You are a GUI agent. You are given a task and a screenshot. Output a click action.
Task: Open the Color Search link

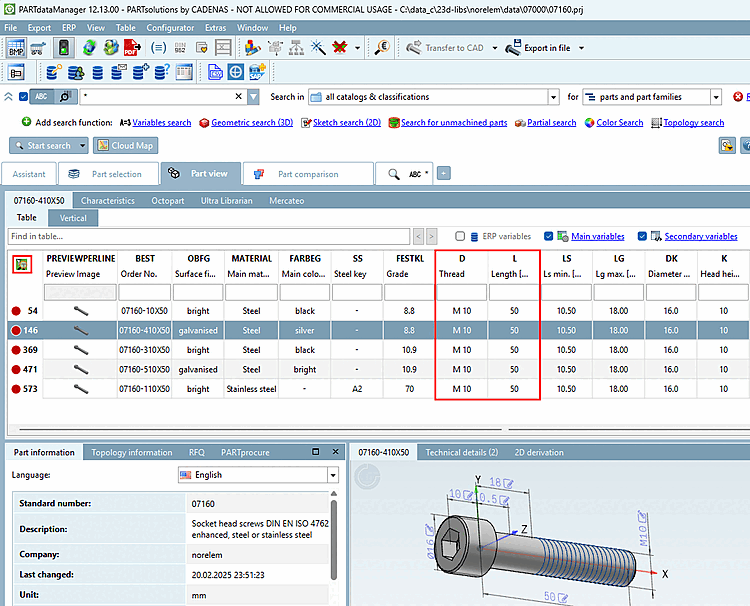pos(619,123)
